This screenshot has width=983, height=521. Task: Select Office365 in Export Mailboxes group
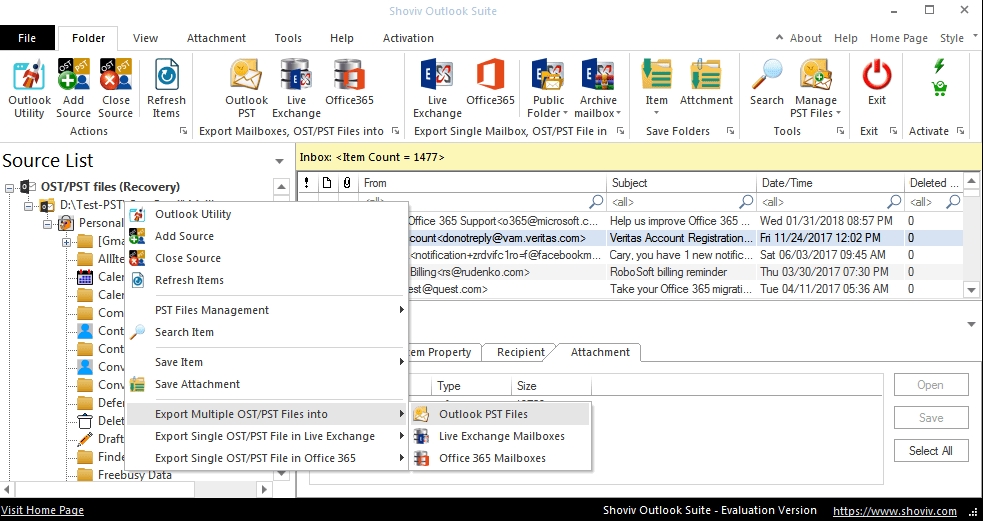tap(349, 83)
